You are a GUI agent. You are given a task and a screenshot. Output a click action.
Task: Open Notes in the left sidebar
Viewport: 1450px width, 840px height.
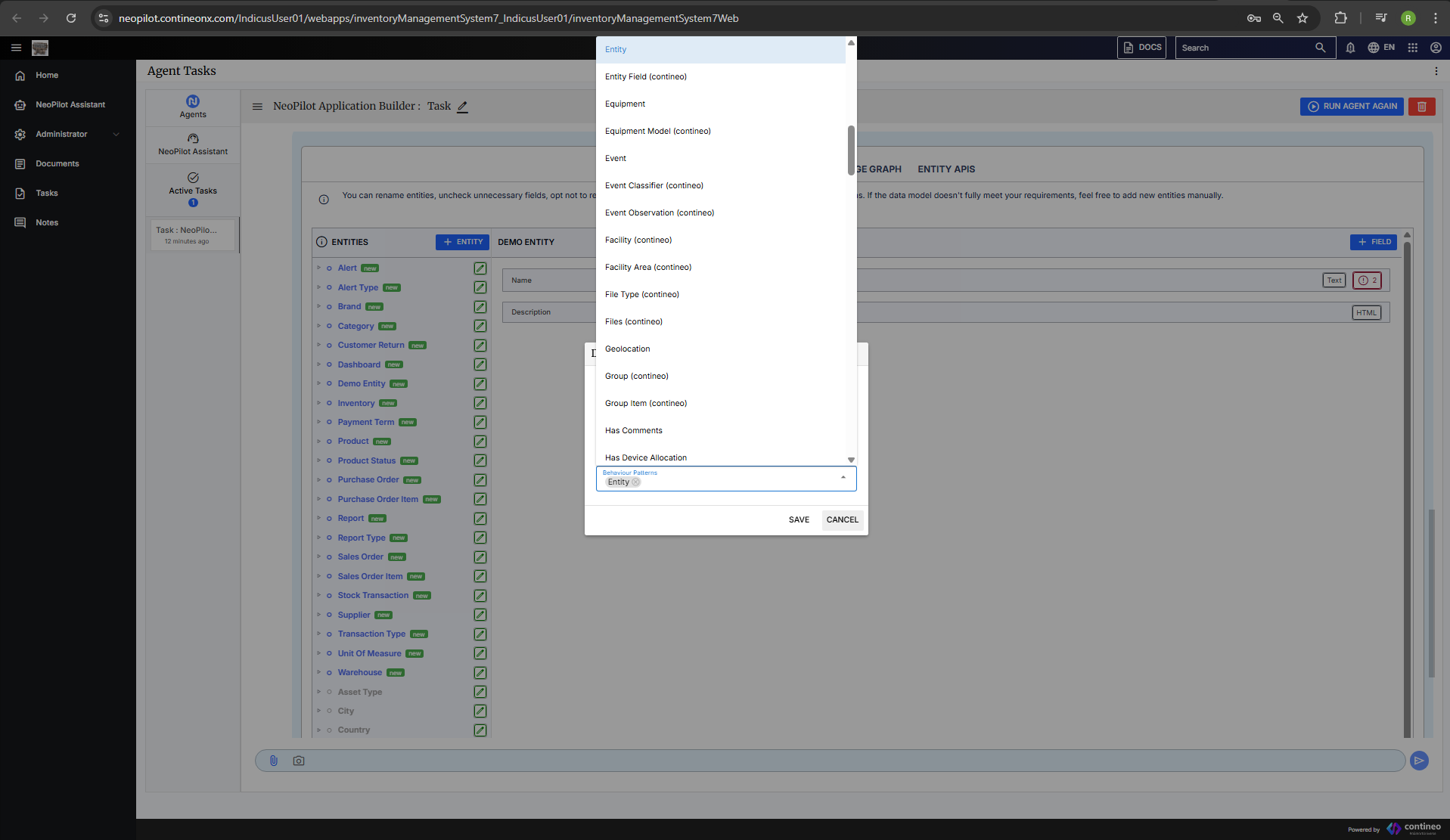47,222
